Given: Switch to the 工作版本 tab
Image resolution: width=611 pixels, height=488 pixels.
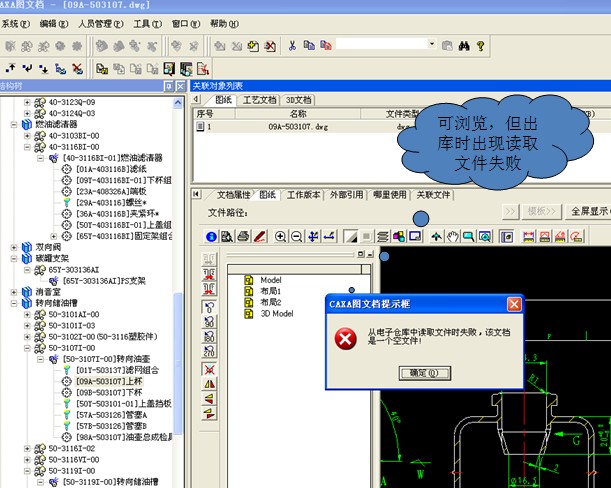Looking at the screenshot, I should (x=304, y=195).
